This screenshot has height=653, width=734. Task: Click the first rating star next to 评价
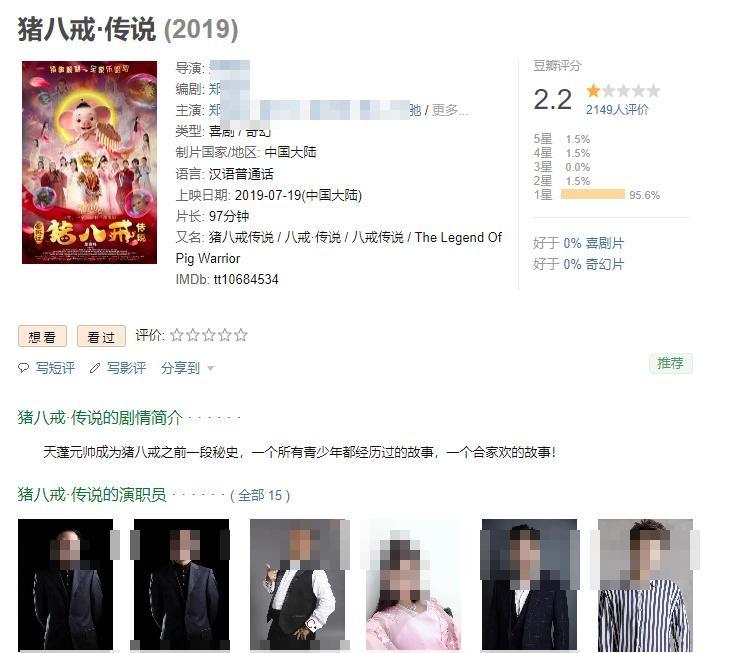(176, 335)
